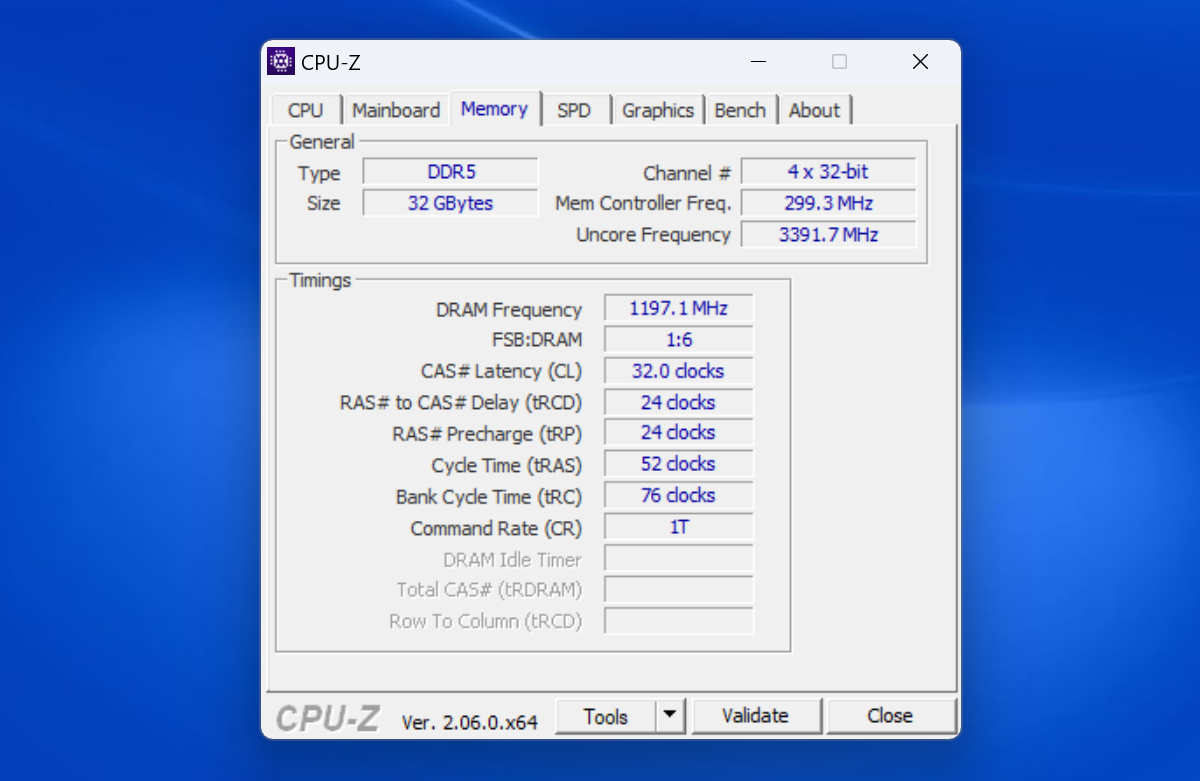Image resolution: width=1200 pixels, height=781 pixels.
Task: Click the 76 clocks tRC value
Action: point(679,496)
